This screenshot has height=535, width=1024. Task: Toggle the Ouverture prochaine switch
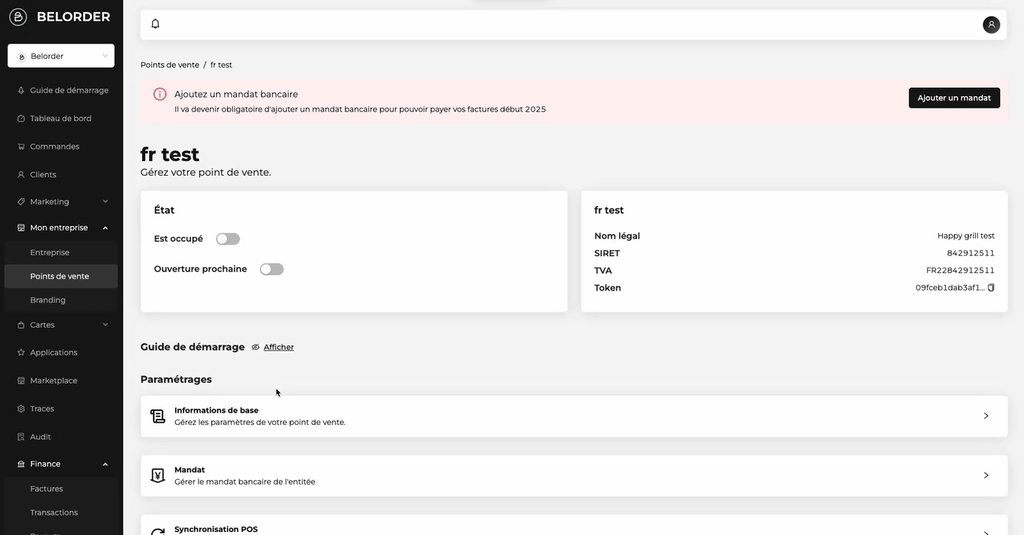pyautogui.click(x=272, y=269)
